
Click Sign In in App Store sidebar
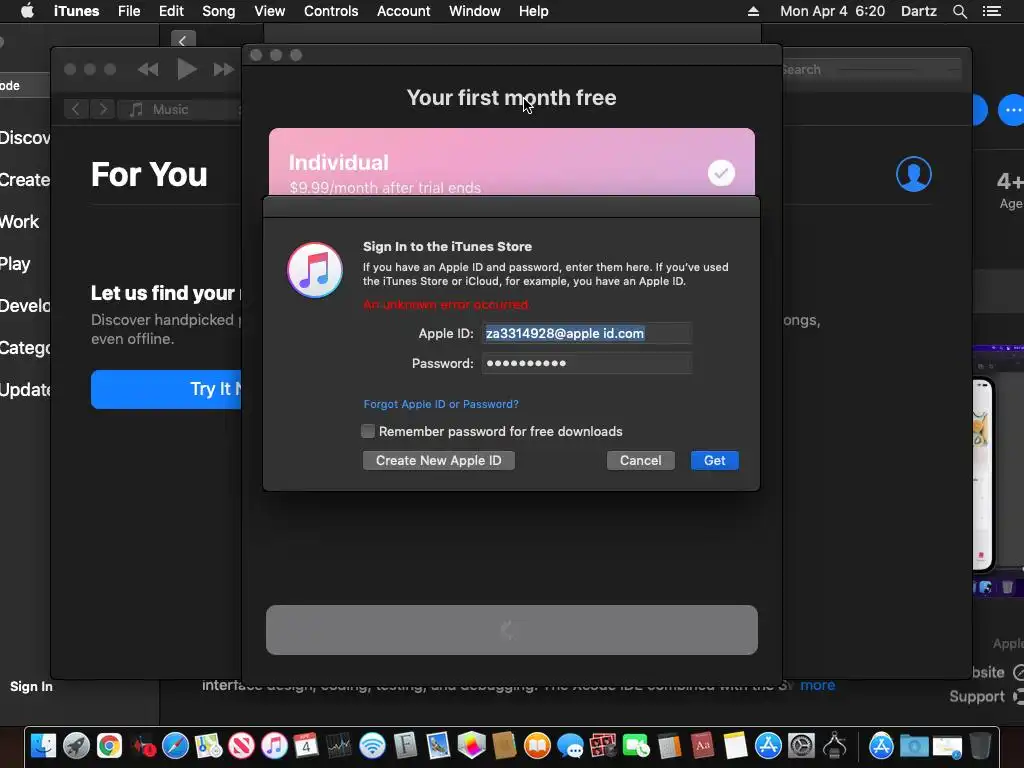coord(31,686)
